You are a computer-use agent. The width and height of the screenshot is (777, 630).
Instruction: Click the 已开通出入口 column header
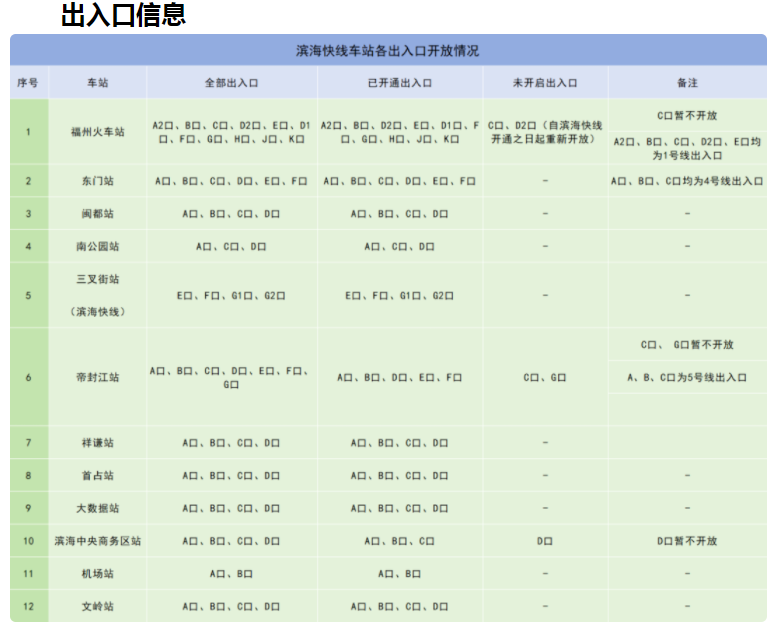[x=399, y=83]
